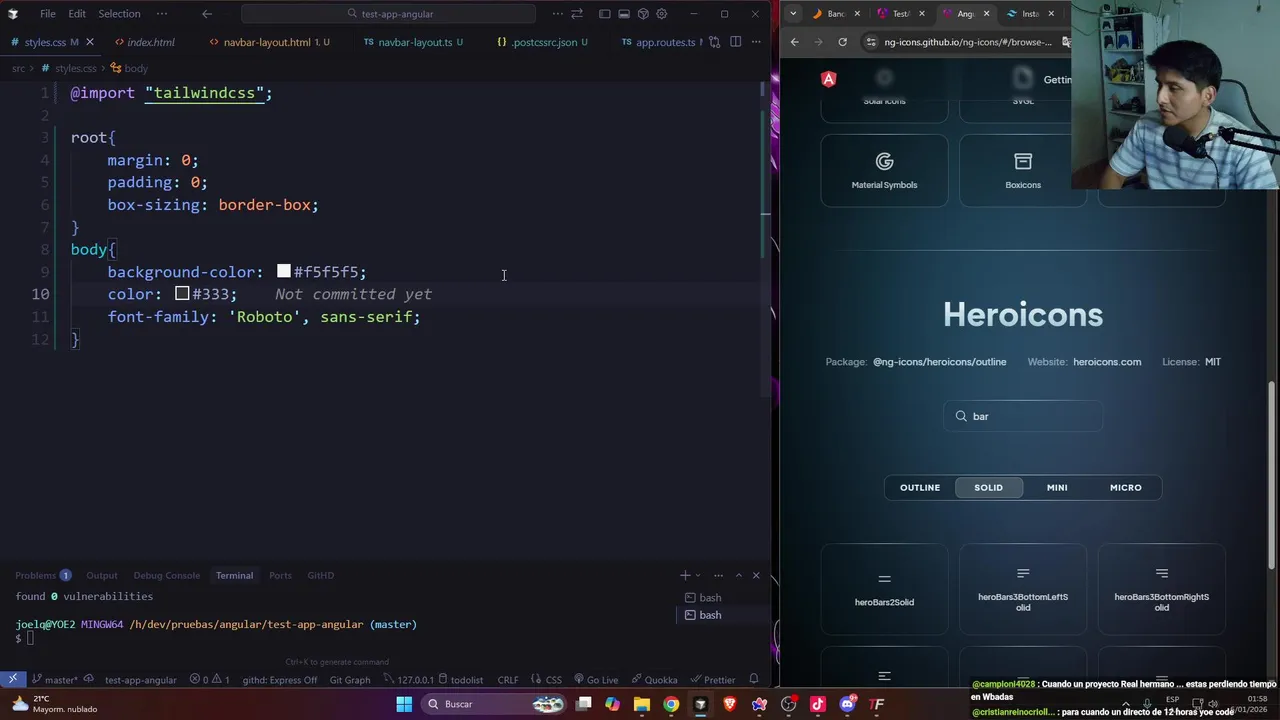Open the .postcssrc.json editor tab
This screenshot has width=1280, height=720.
click(545, 42)
